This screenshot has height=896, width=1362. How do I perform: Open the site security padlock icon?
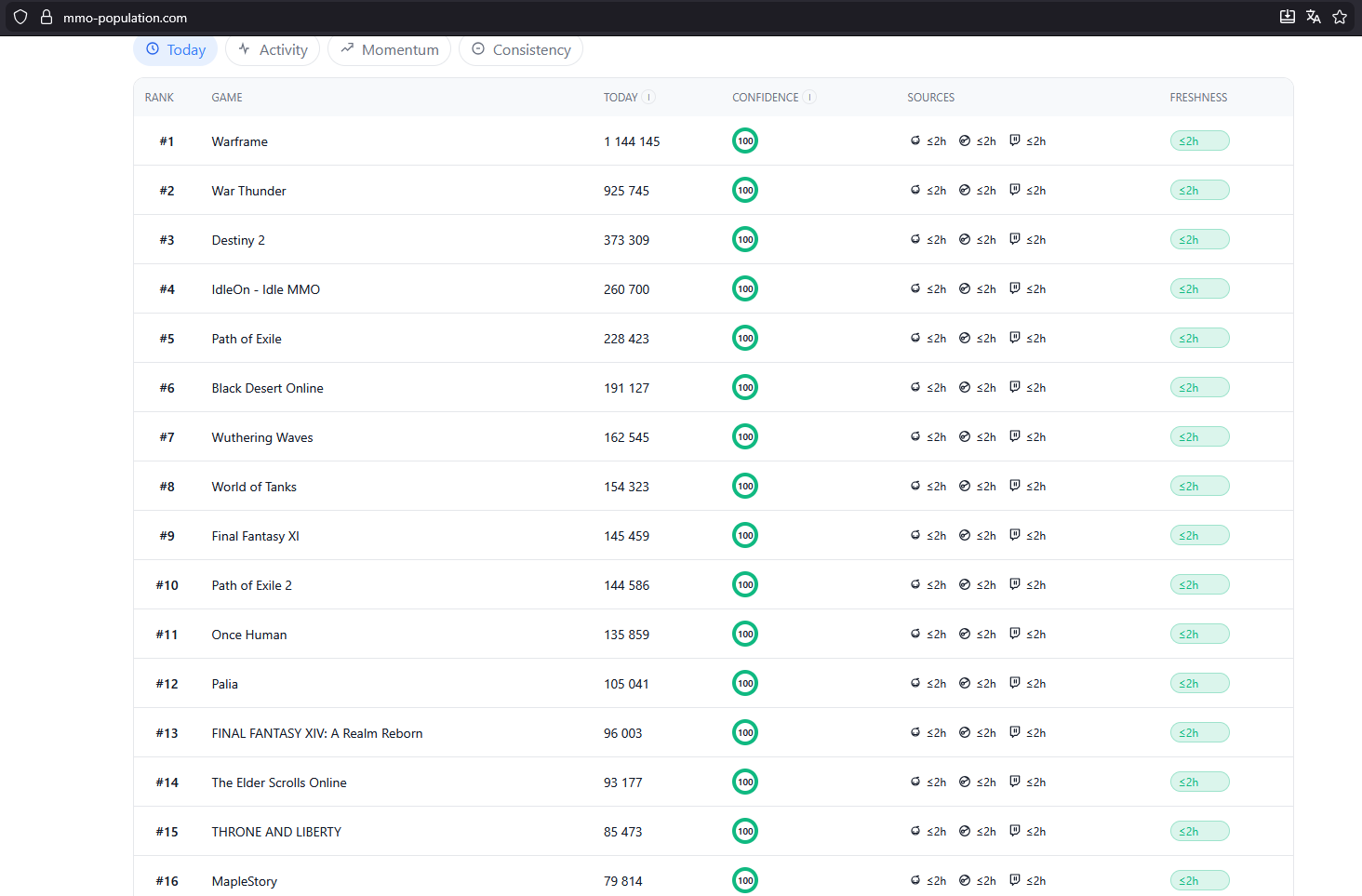point(47,17)
